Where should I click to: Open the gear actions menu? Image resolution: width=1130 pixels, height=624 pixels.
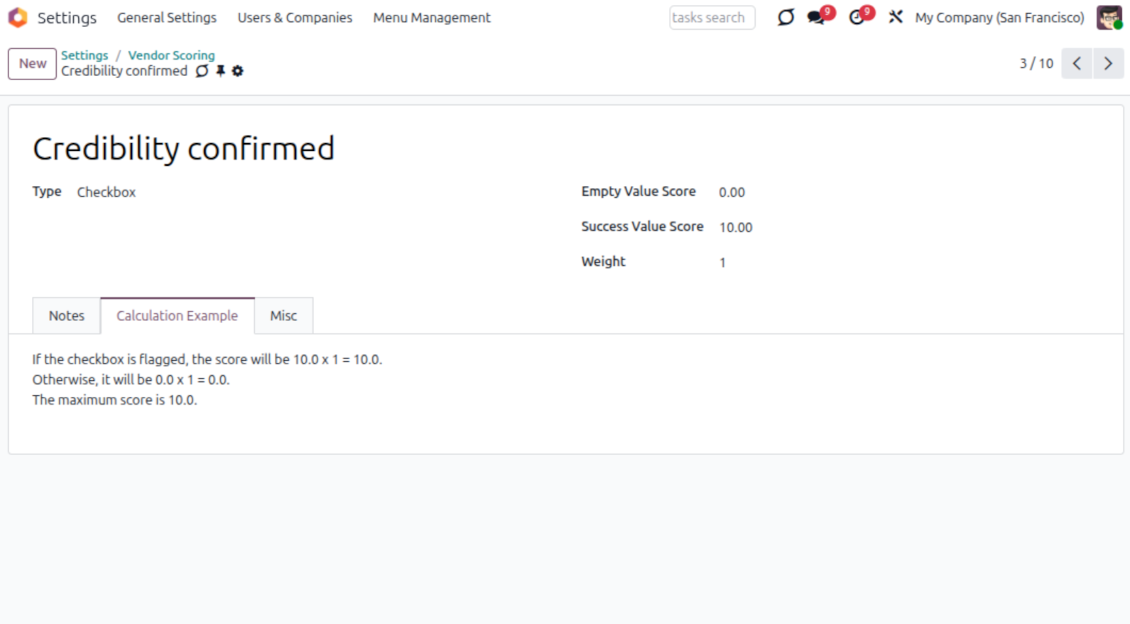pyautogui.click(x=238, y=71)
